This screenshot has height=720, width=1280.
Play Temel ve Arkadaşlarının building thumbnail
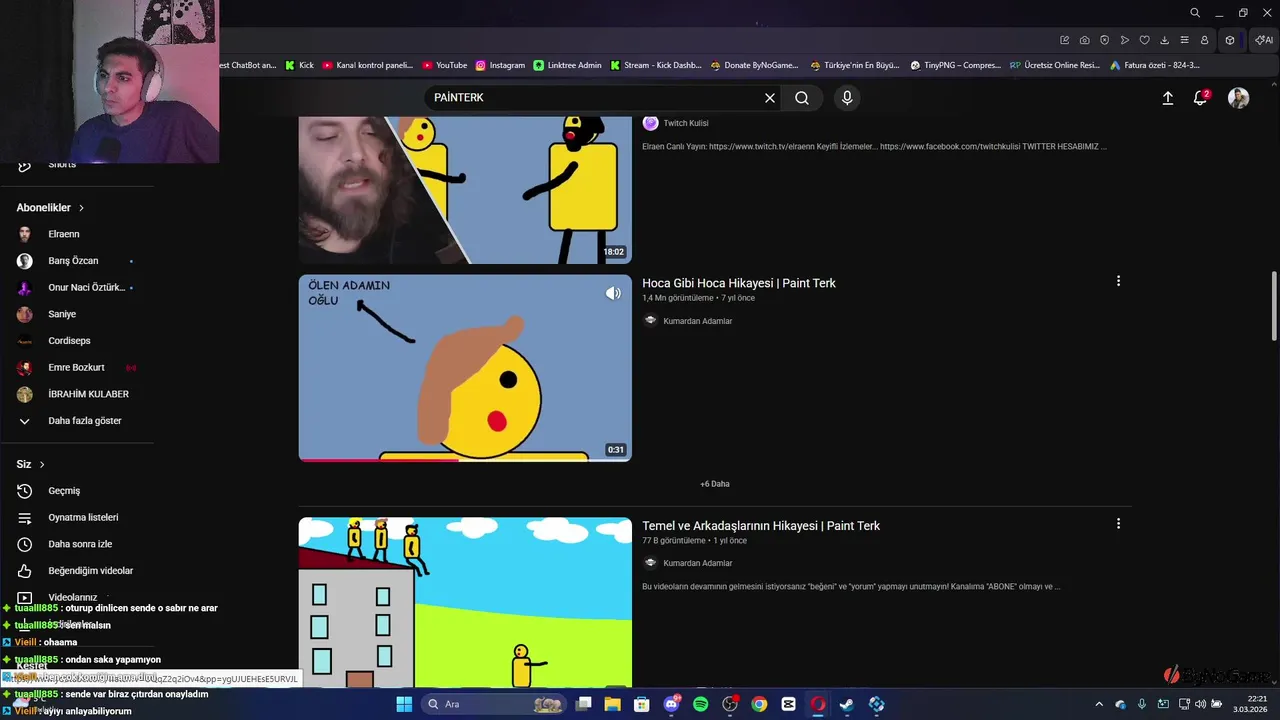point(465,603)
